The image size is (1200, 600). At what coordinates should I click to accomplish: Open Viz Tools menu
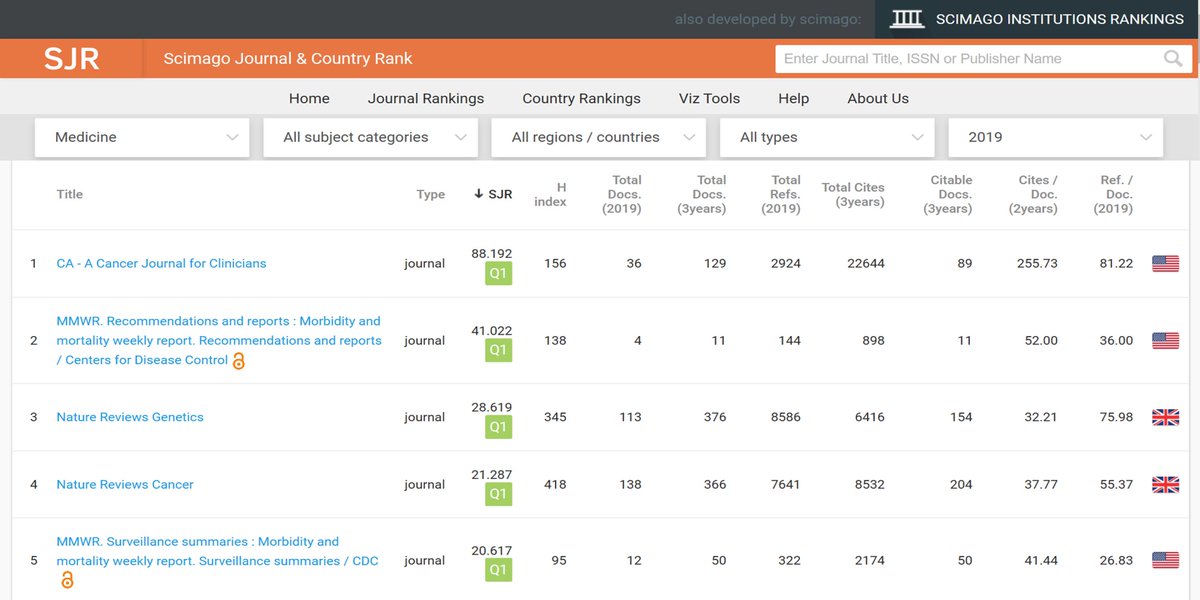tap(709, 98)
